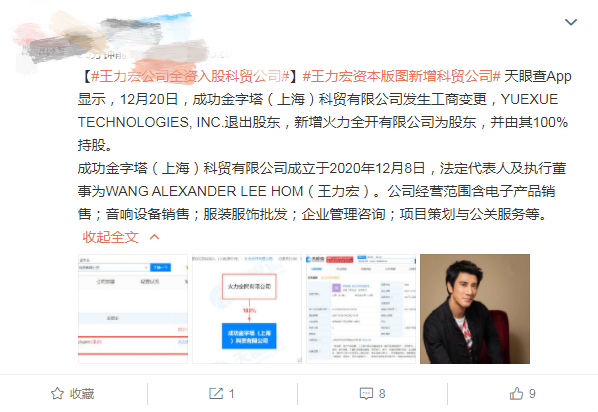The width and height of the screenshot is (598, 412).
Task: Click the blurred post timestamp
Action: (102, 55)
